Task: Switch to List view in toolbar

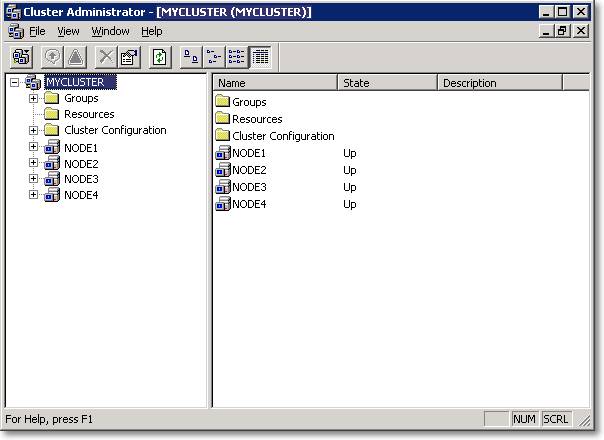Action: tap(236, 57)
